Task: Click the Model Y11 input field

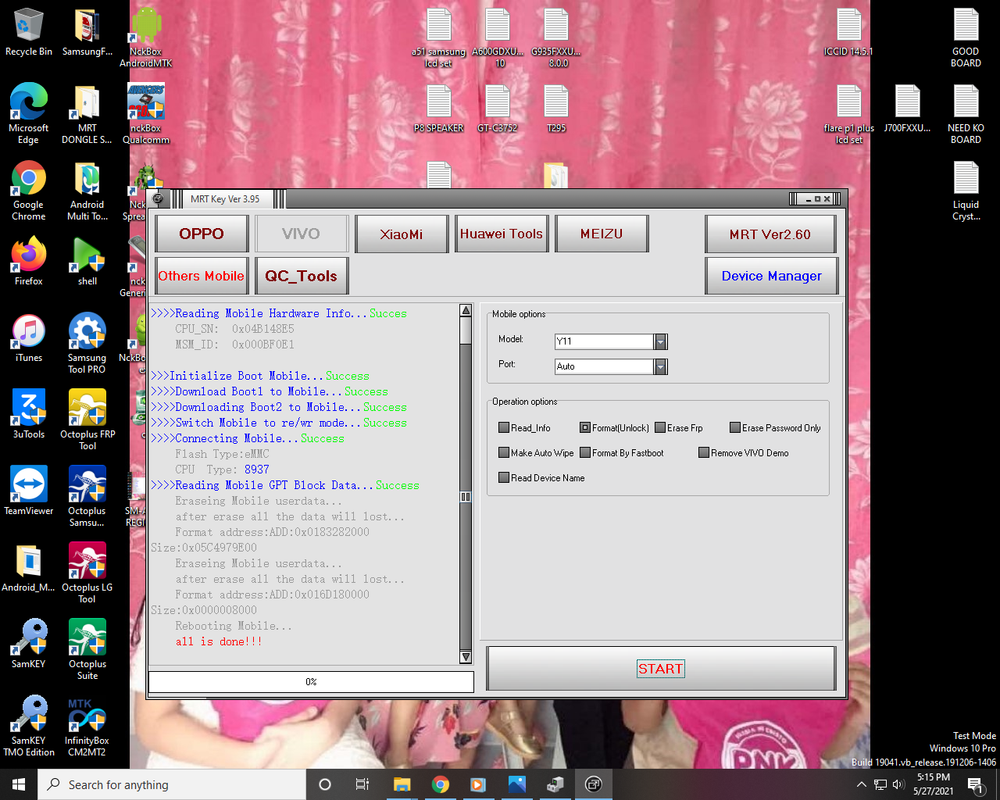Action: (x=604, y=341)
